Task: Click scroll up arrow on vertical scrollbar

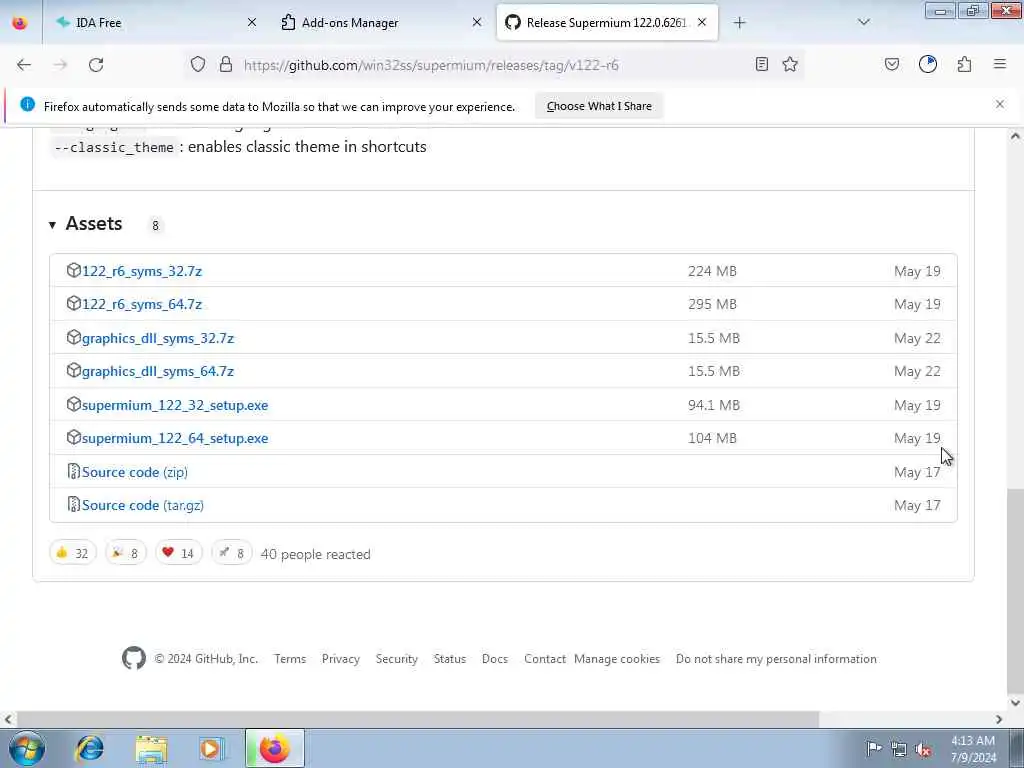Action: pos(1015,136)
